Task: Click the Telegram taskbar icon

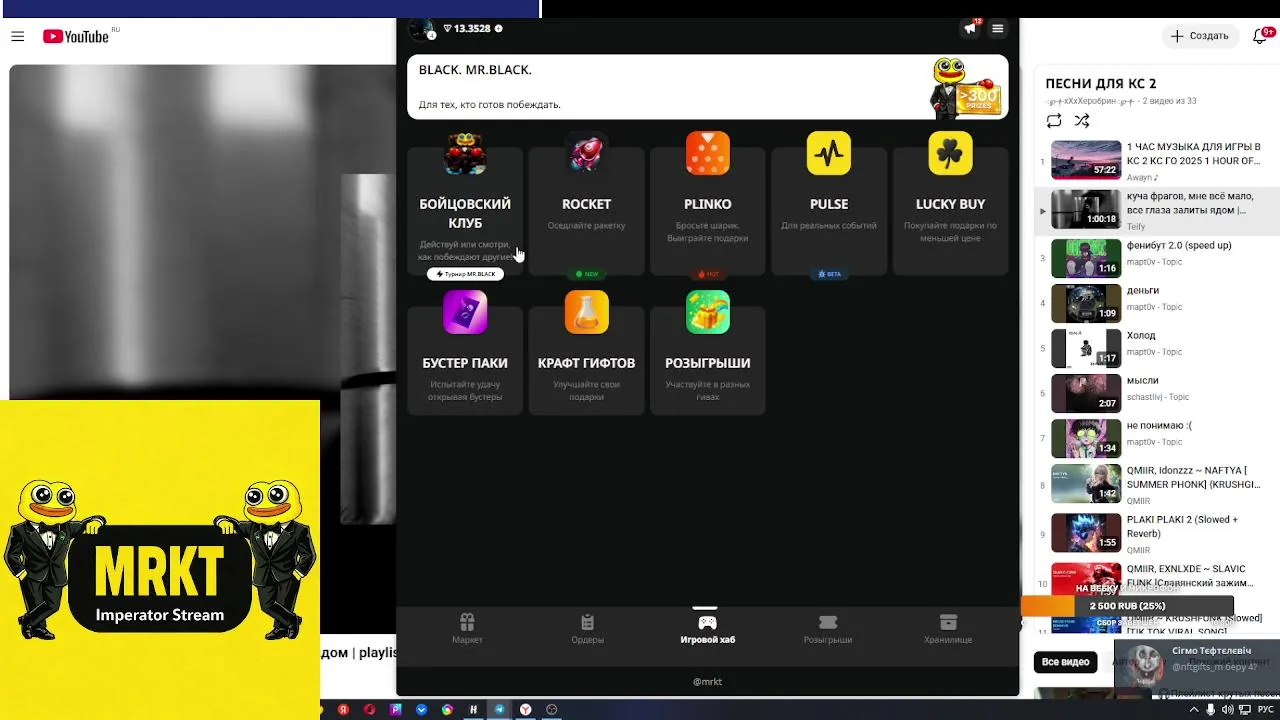Action: click(499, 709)
